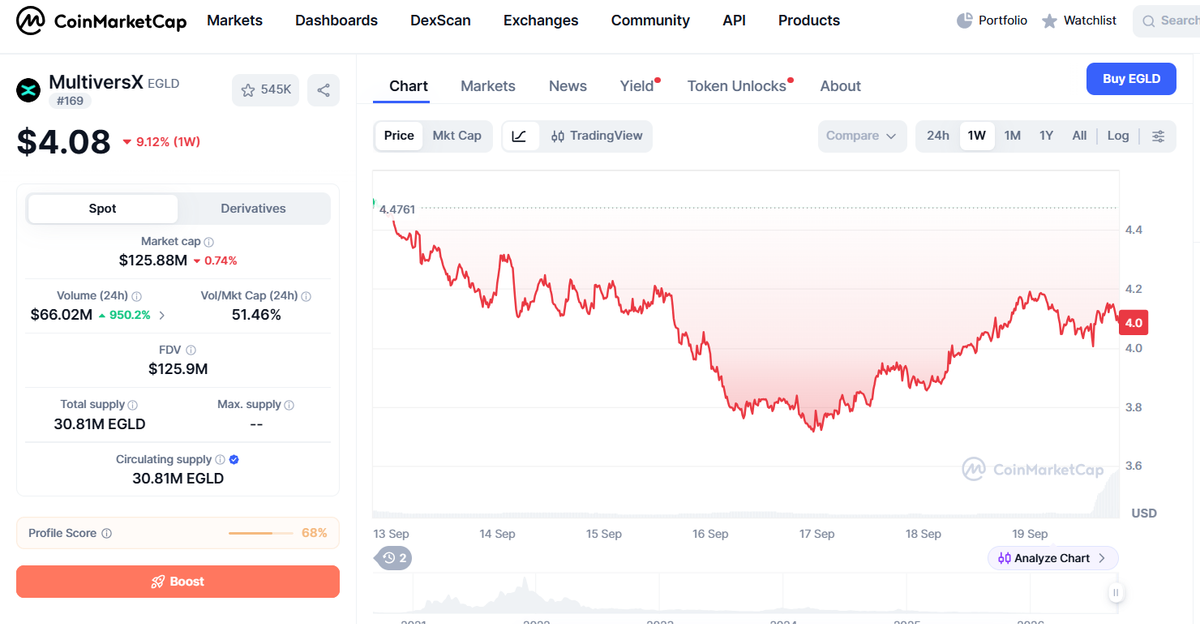Screen dimensions: 1200x624
Task: Click Total supply info icon
Action: [133, 405]
